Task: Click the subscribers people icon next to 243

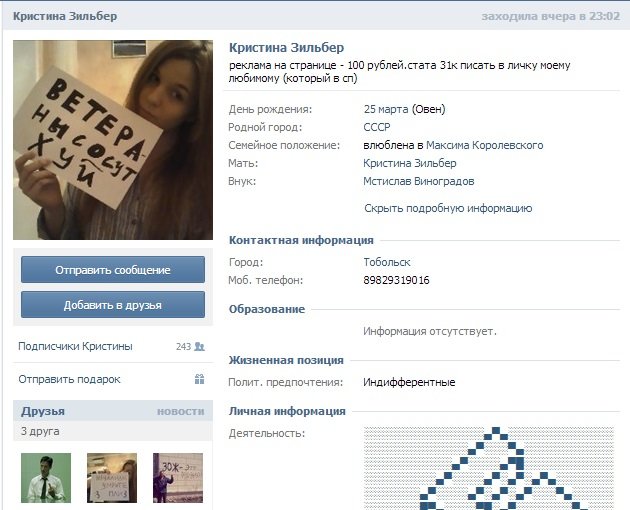Action: [x=199, y=346]
